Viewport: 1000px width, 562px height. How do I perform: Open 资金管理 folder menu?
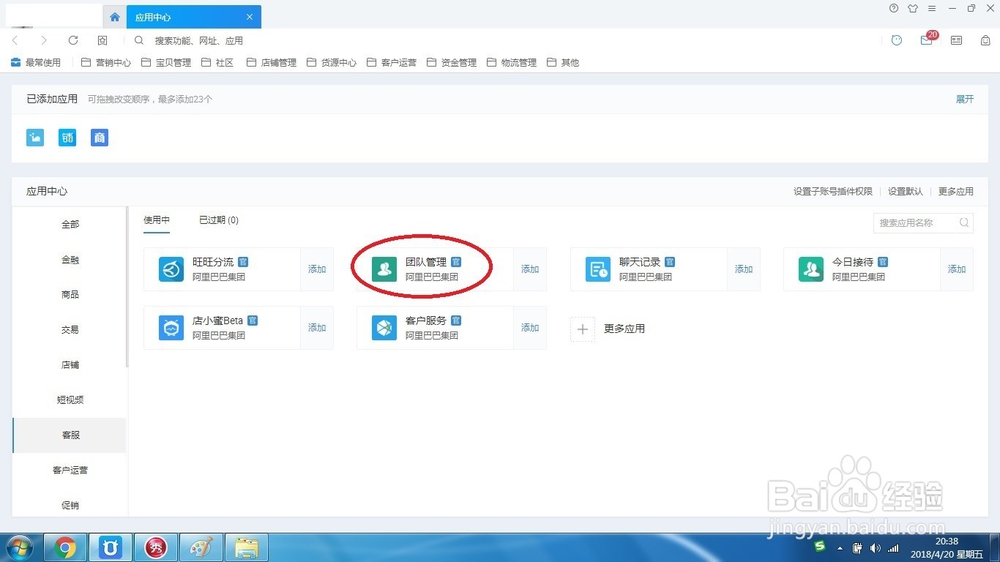click(x=452, y=63)
